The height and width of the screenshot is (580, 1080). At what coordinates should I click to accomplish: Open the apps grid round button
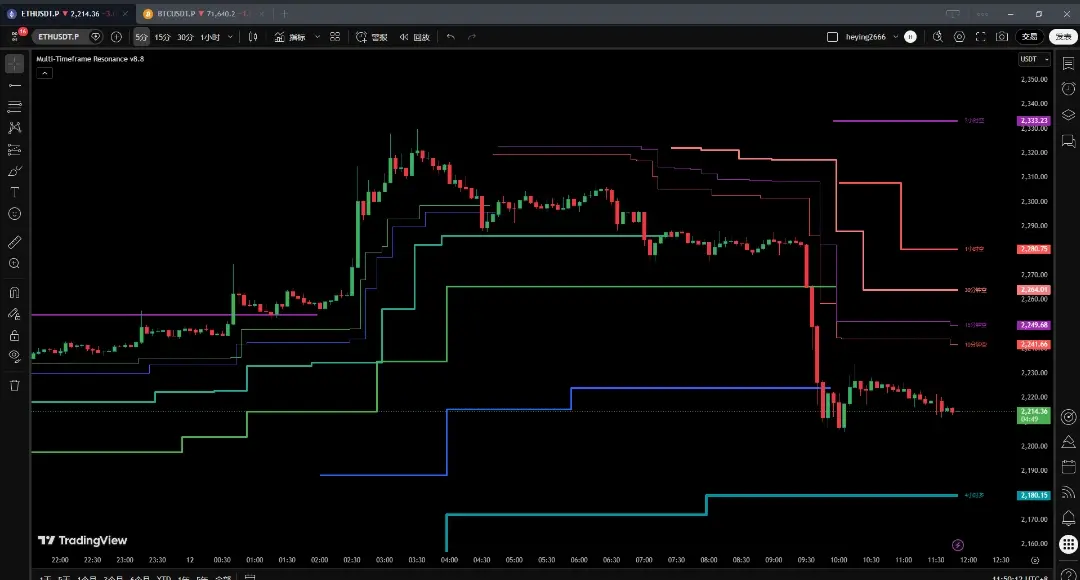(1068, 544)
